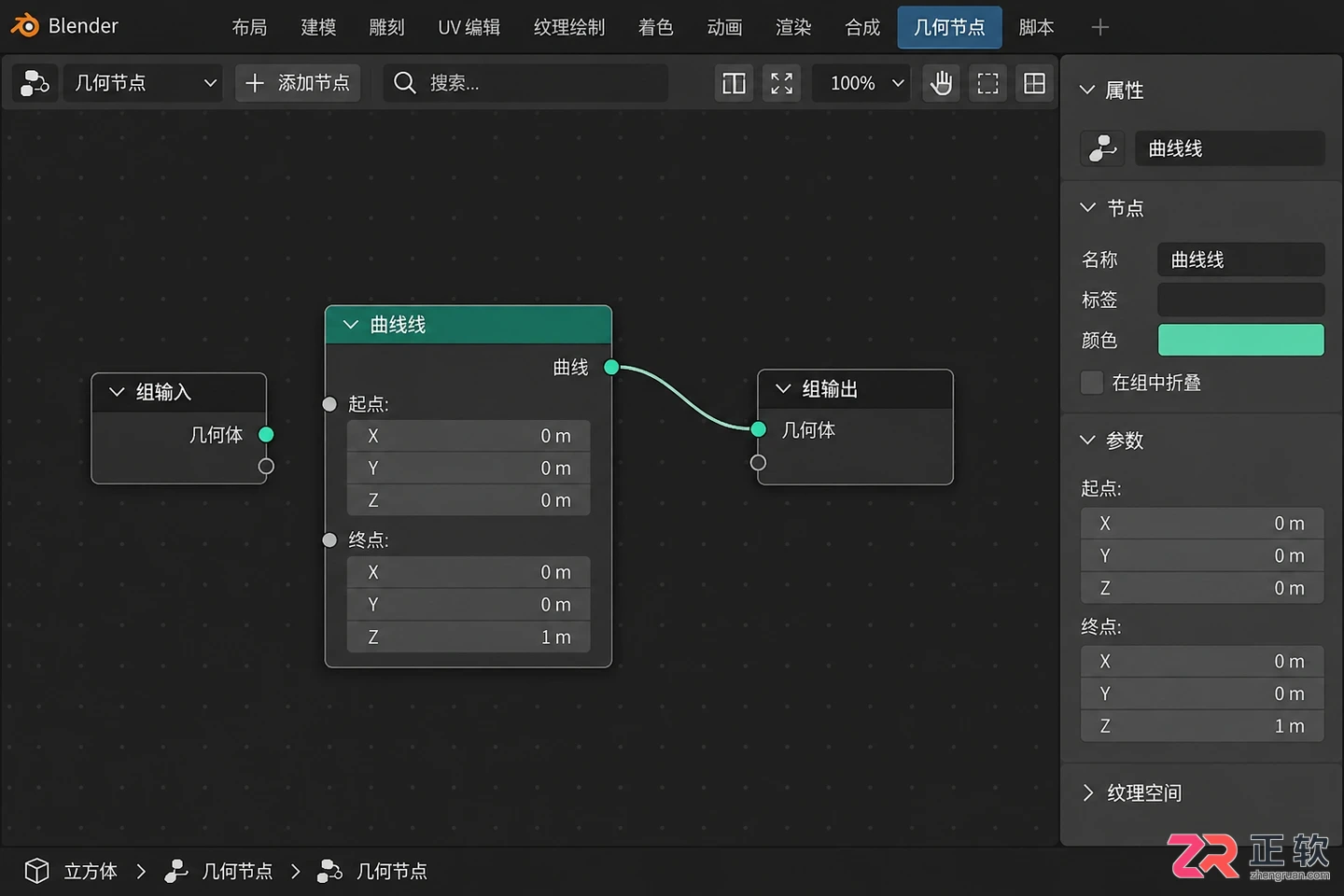
Task: Click the Blender logo icon
Action: coord(25,25)
